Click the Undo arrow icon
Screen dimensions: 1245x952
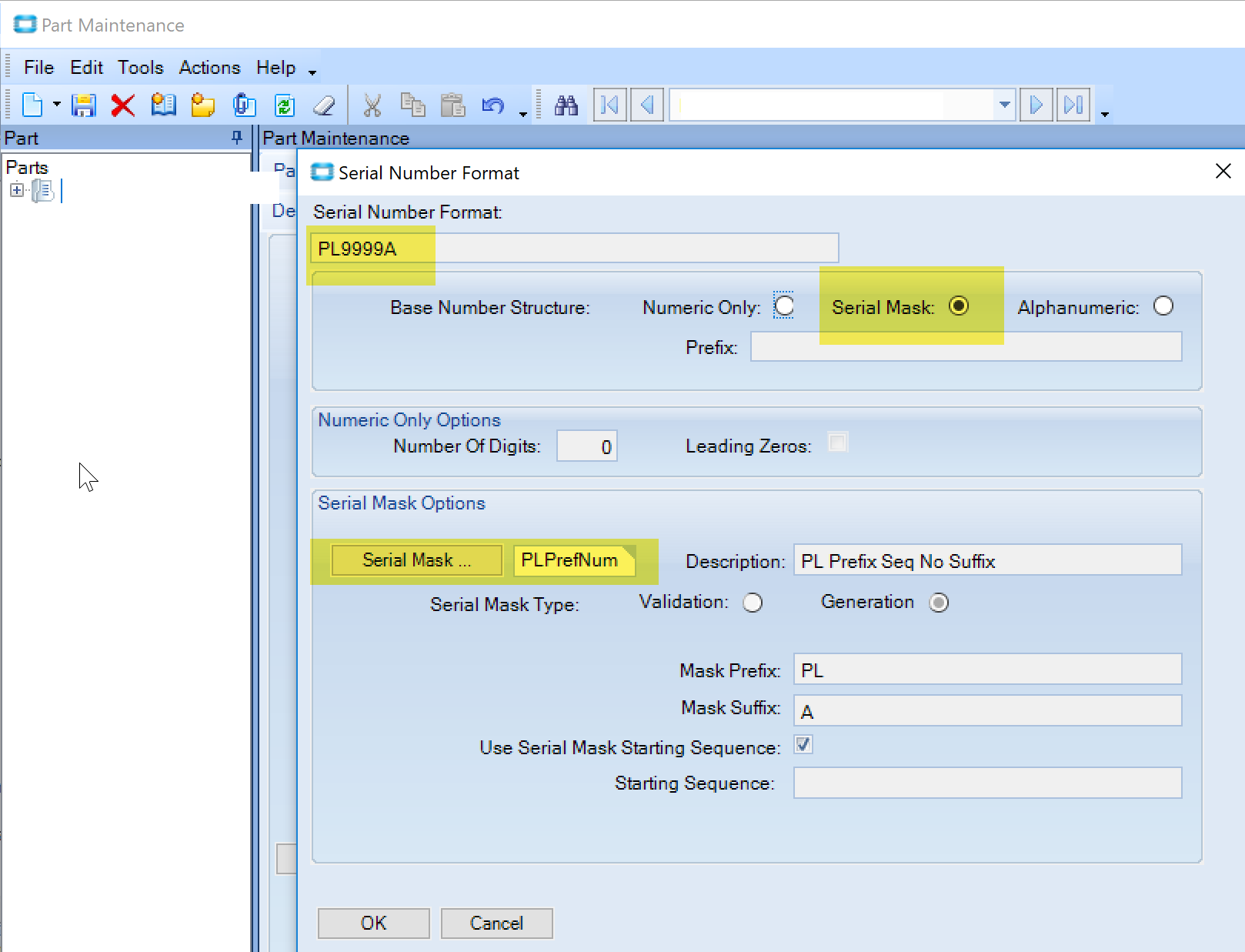point(492,105)
